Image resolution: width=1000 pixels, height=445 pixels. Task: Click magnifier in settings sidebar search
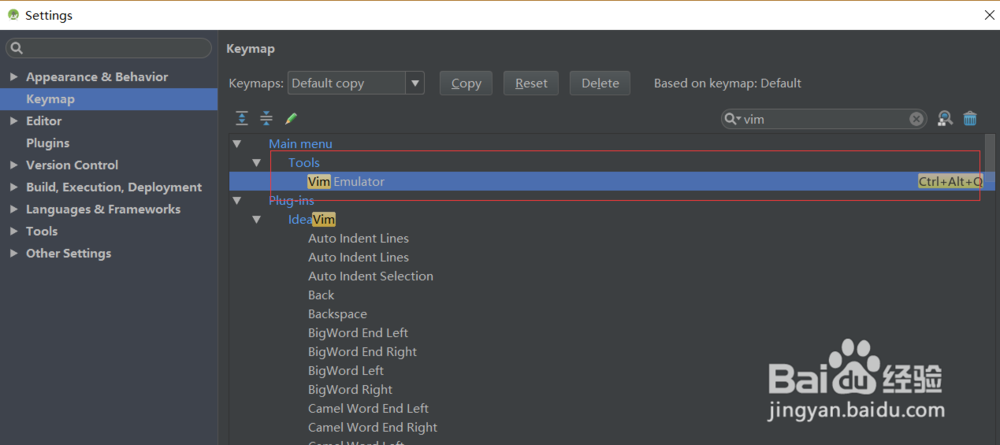(x=17, y=48)
